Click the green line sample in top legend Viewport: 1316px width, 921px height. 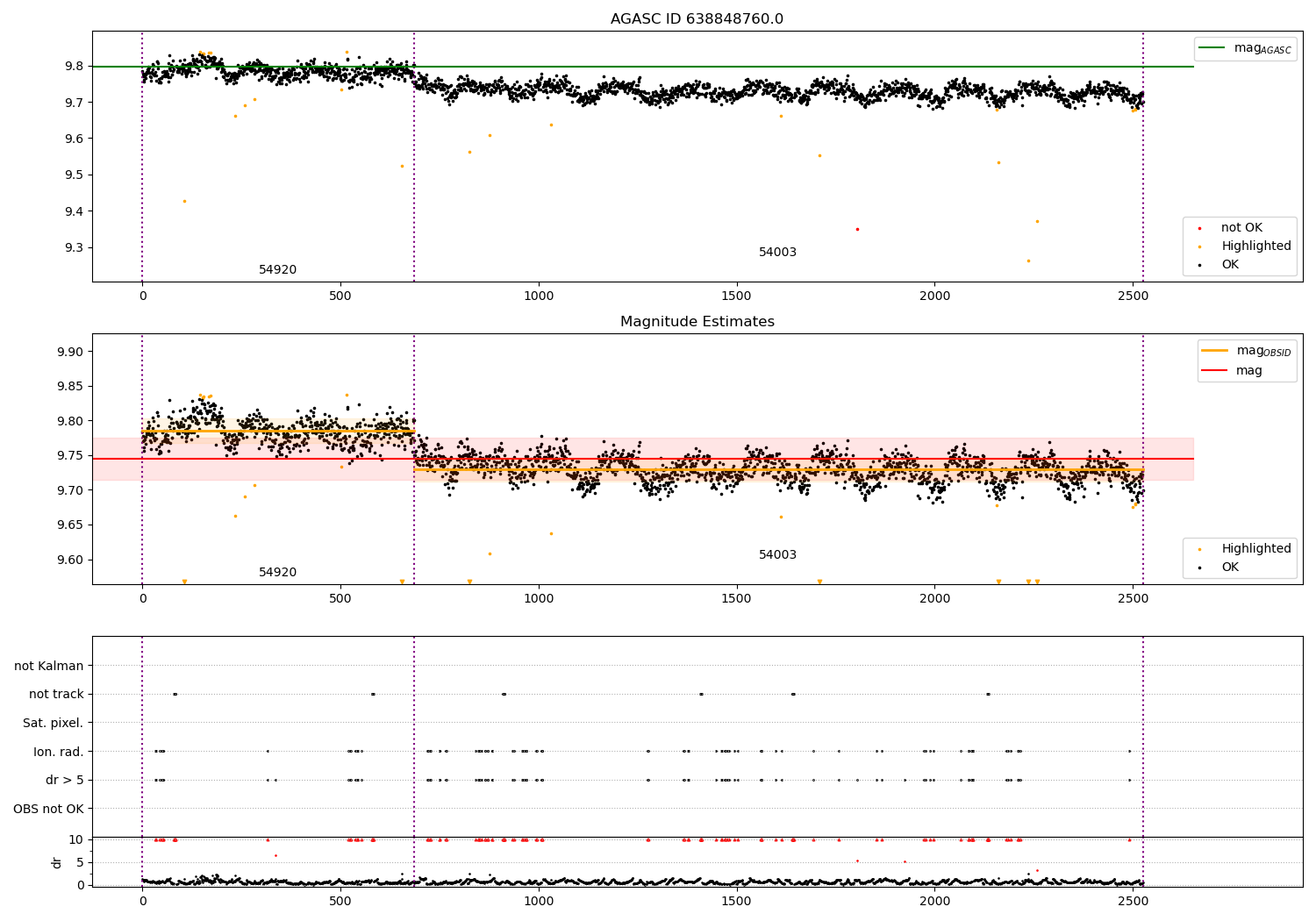(1212, 48)
